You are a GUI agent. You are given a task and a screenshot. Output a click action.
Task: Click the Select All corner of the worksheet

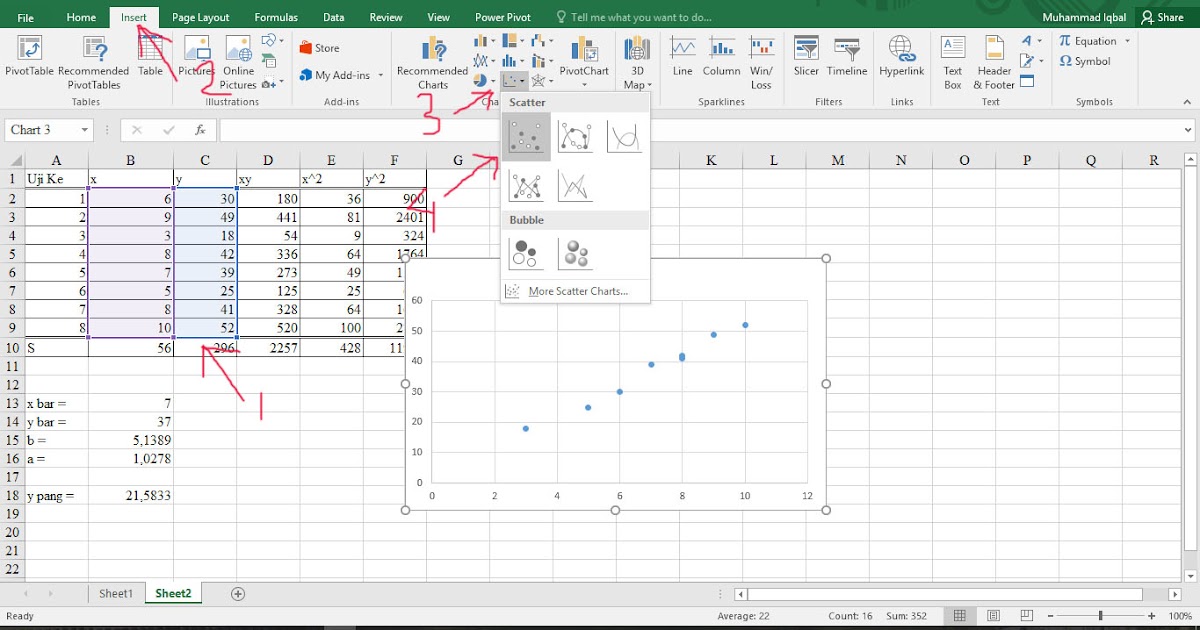click(x=13, y=160)
